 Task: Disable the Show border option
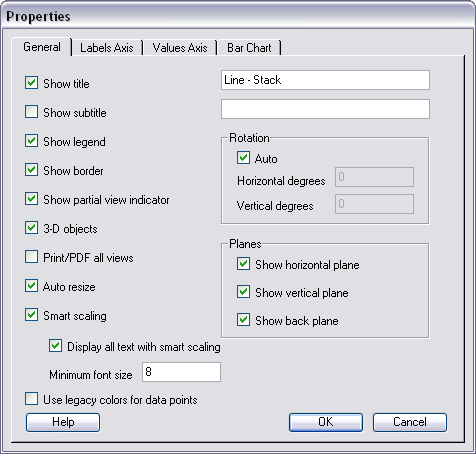[x=31, y=170]
